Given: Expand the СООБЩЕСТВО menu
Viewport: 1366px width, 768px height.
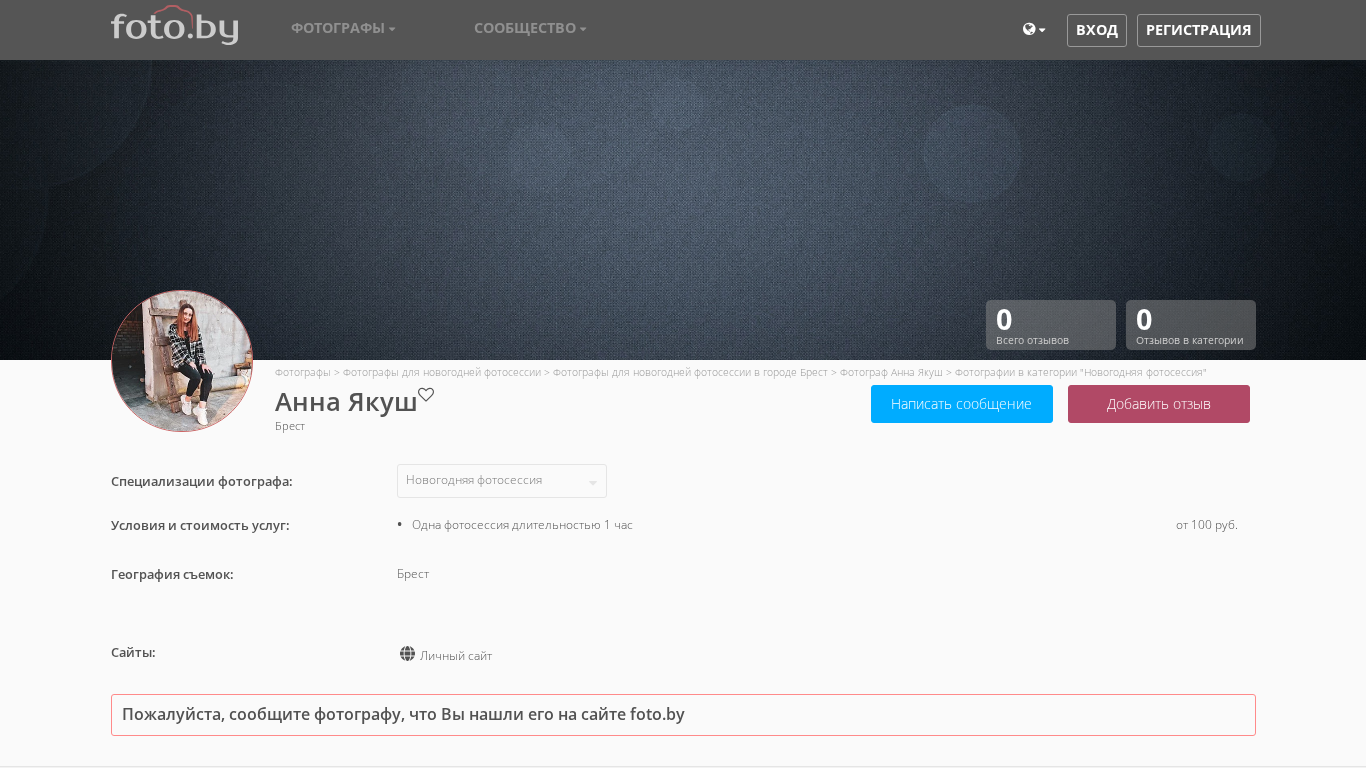Looking at the screenshot, I should coord(529,29).
